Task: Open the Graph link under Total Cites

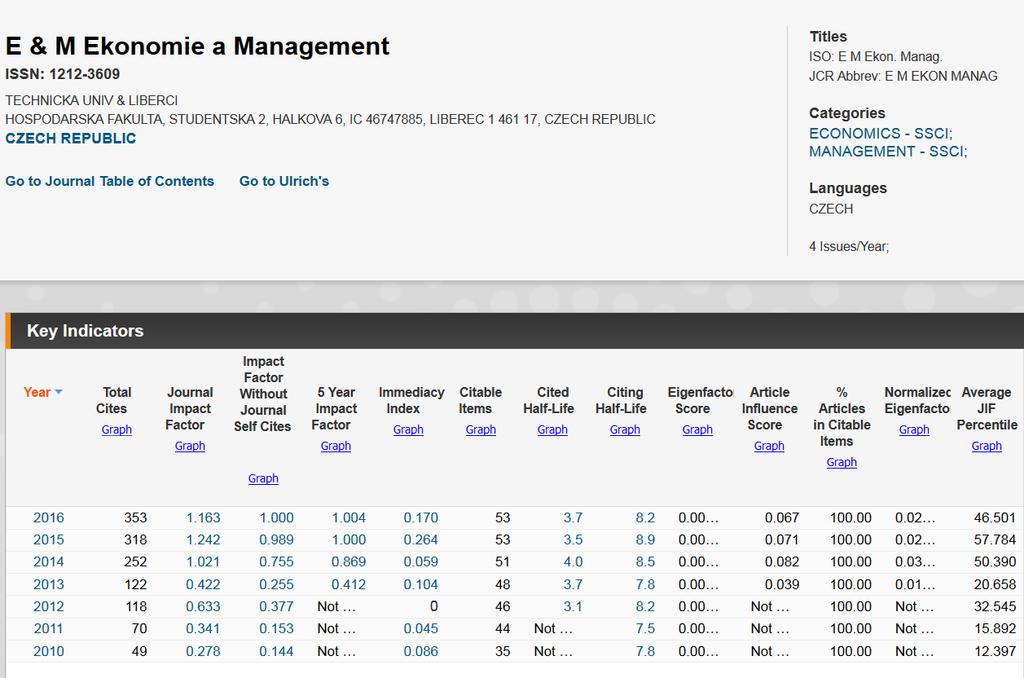Action: [x=117, y=429]
